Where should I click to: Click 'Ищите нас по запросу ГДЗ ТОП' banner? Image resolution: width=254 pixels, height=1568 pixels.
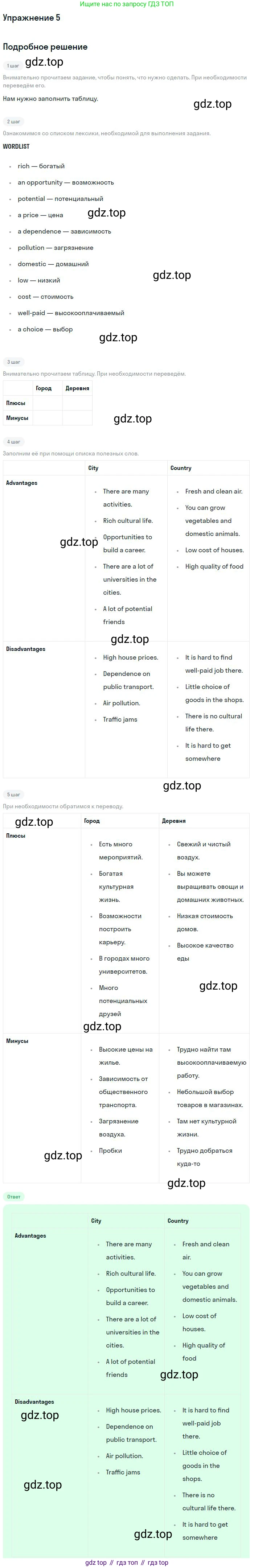[127, 4]
